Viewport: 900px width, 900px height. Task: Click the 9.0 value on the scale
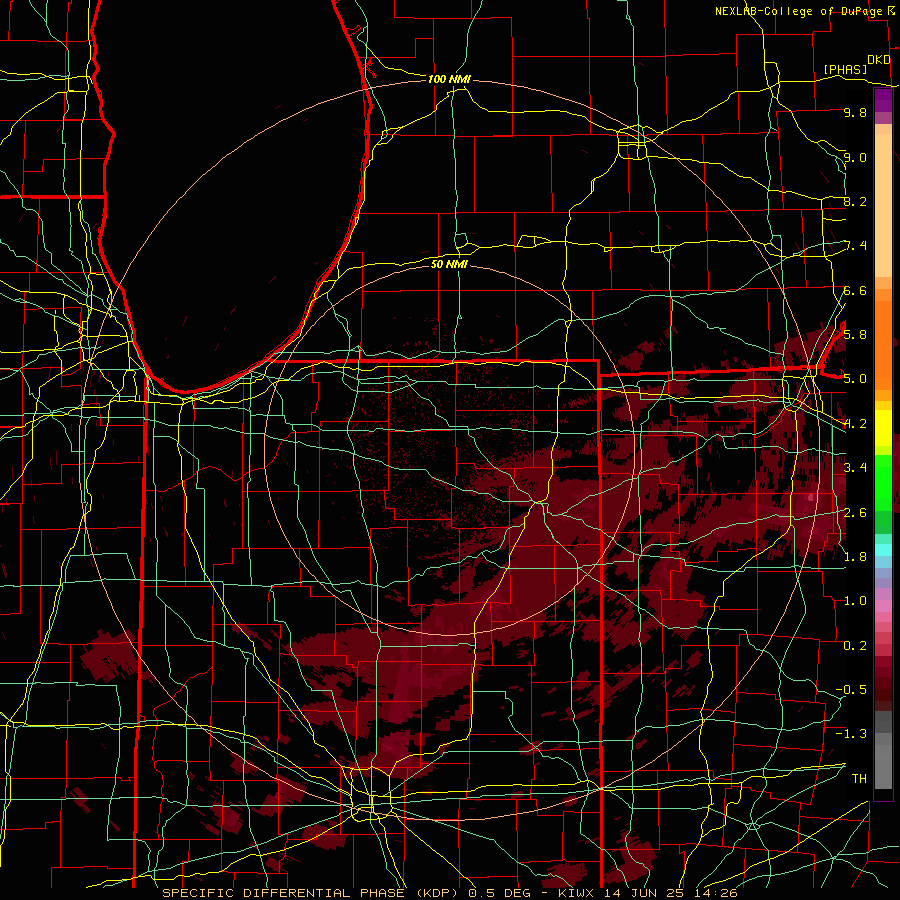coord(855,157)
